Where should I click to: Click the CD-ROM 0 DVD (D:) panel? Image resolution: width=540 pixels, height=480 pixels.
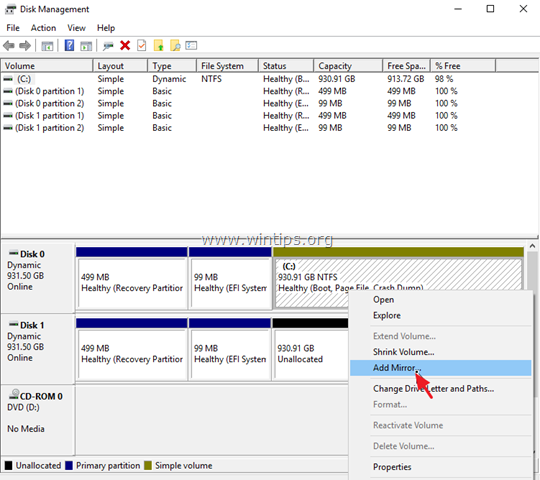(x=38, y=419)
